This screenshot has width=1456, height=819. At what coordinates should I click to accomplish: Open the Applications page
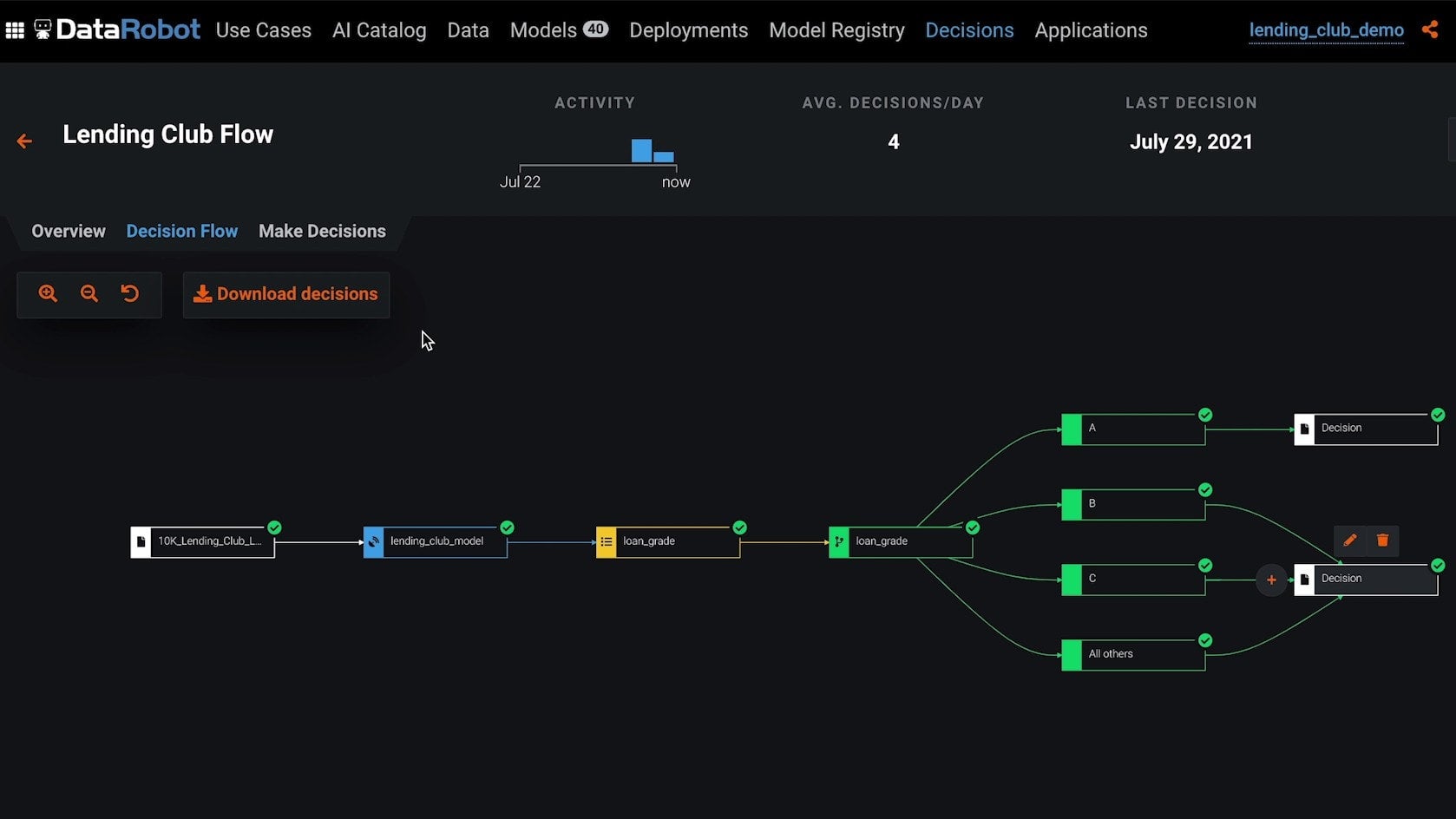[1091, 30]
